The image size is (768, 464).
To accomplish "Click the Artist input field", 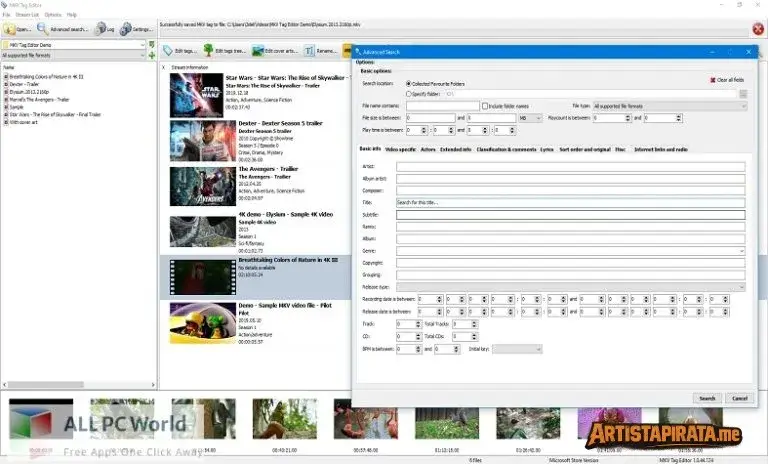I will [x=571, y=167].
